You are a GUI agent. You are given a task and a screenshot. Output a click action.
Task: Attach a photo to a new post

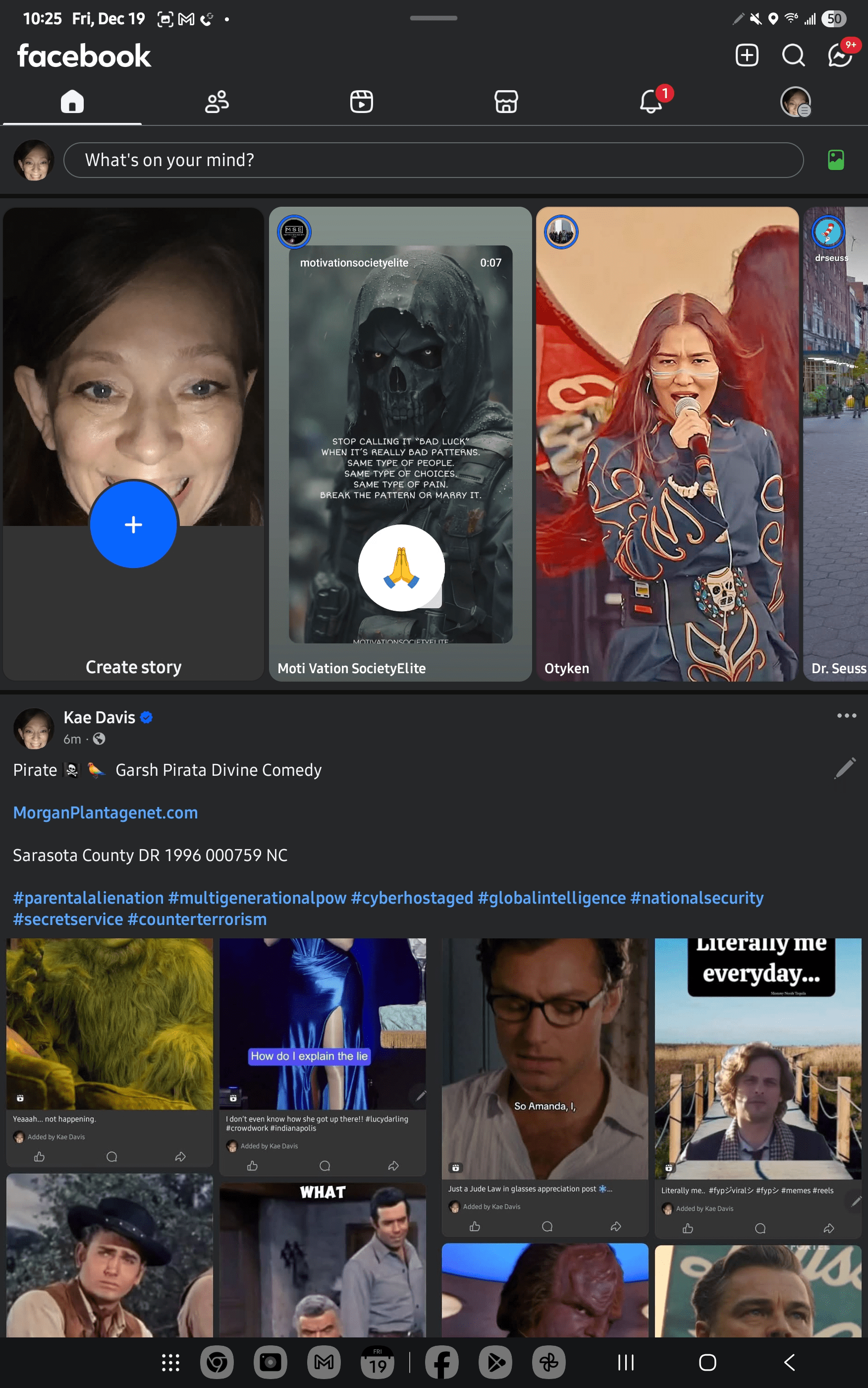(x=836, y=160)
